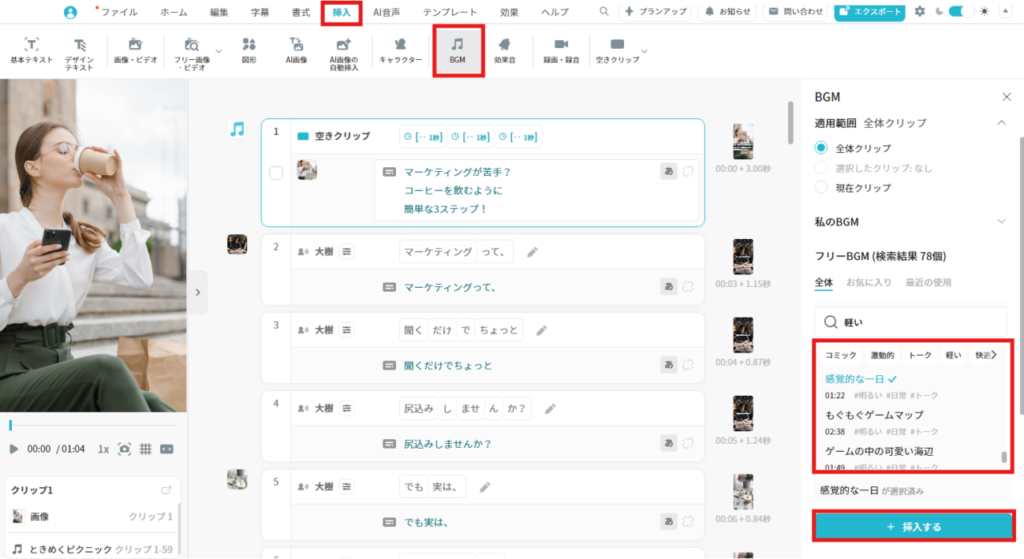This screenshot has width=1024, height=559.
Task: Select the デザインテキスト tool
Action: pos(79,54)
